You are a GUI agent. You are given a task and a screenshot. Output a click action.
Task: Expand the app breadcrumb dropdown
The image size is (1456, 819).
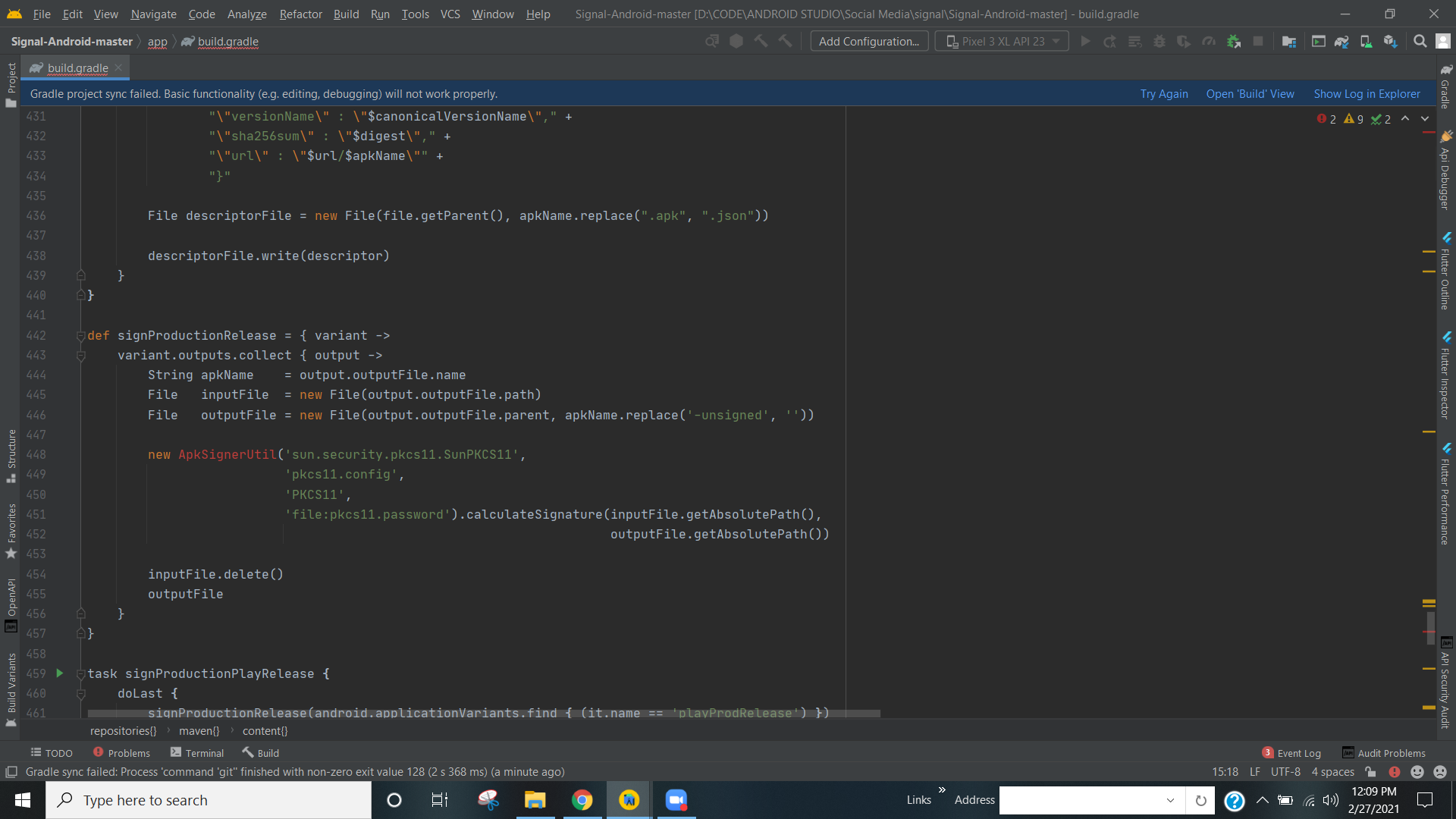coord(157,42)
